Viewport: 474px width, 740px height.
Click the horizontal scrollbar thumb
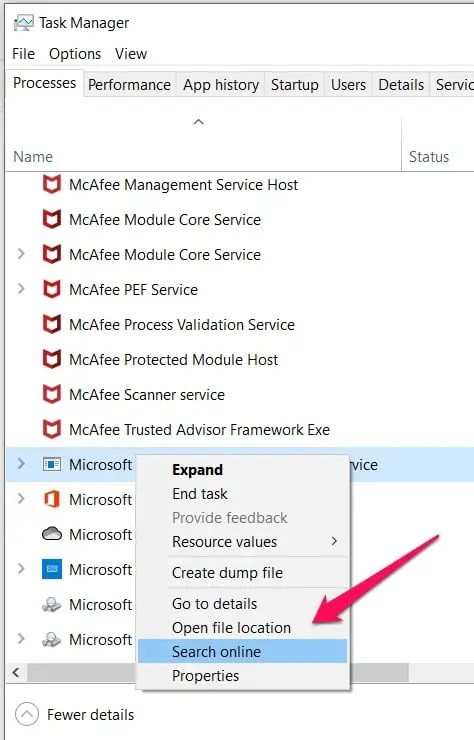217,672
